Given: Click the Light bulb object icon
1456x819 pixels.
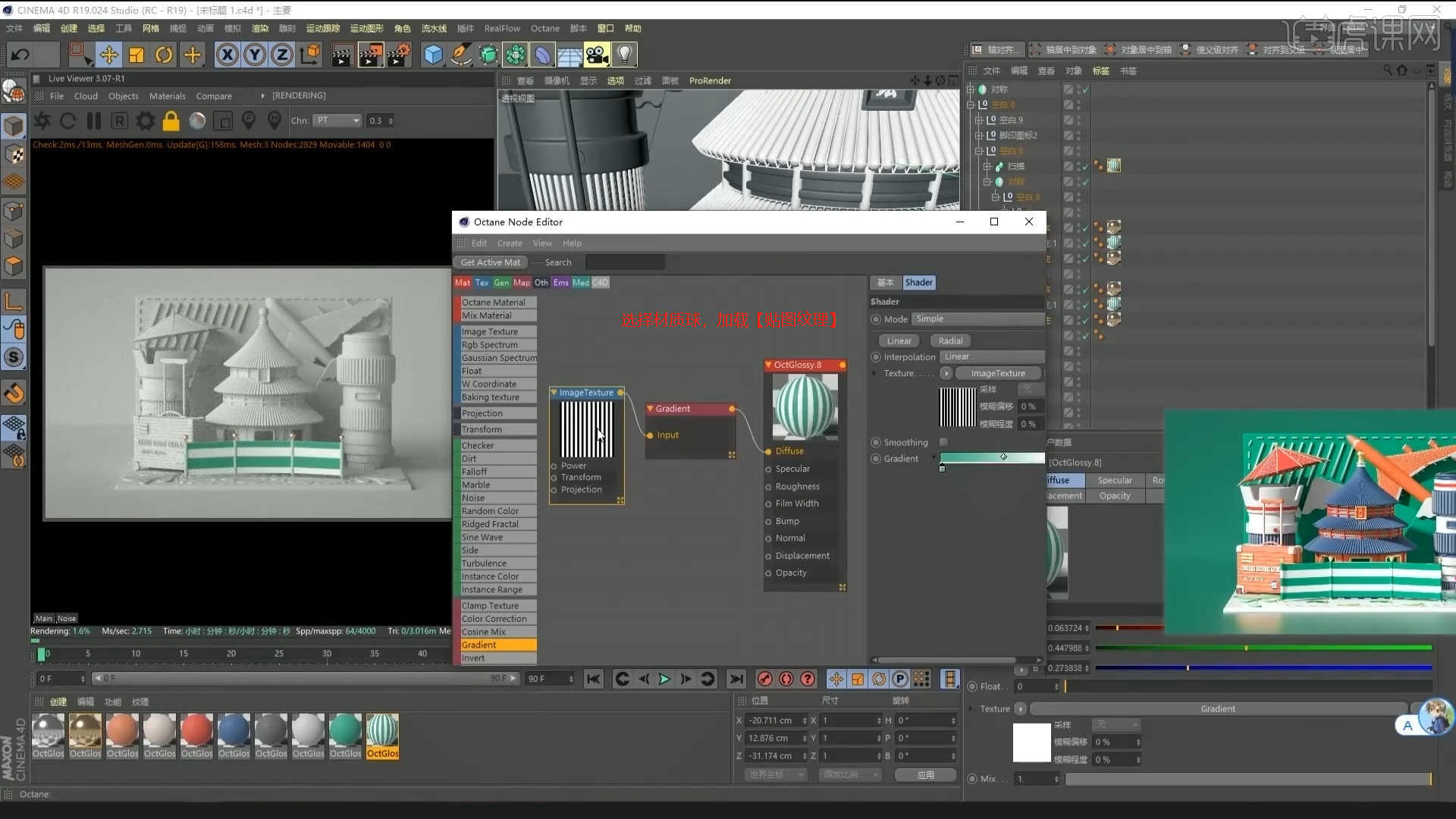Looking at the screenshot, I should point(624,55).
